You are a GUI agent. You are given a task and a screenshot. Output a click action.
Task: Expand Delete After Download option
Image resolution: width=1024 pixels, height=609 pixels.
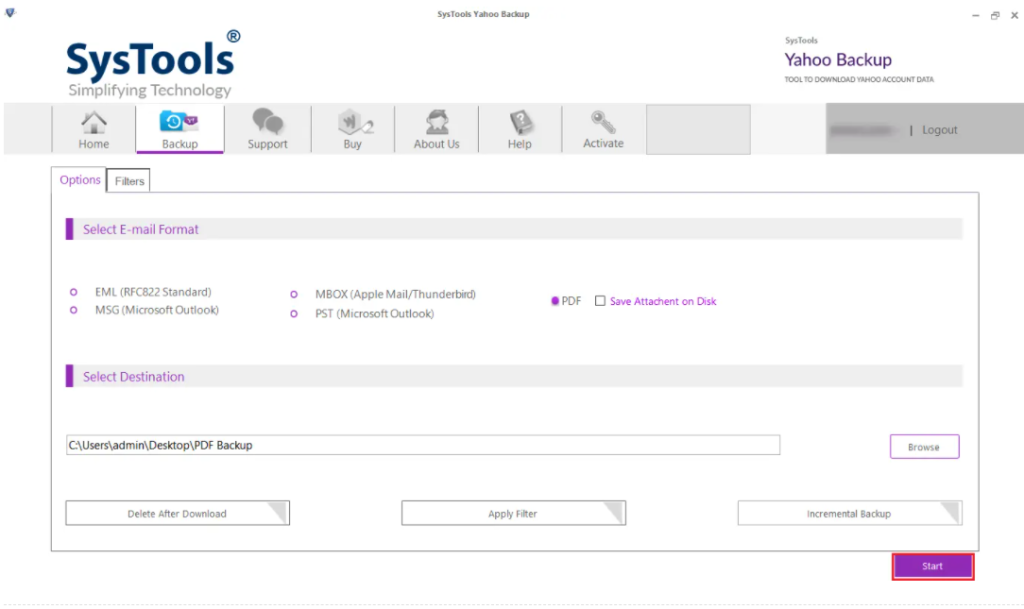178,513
